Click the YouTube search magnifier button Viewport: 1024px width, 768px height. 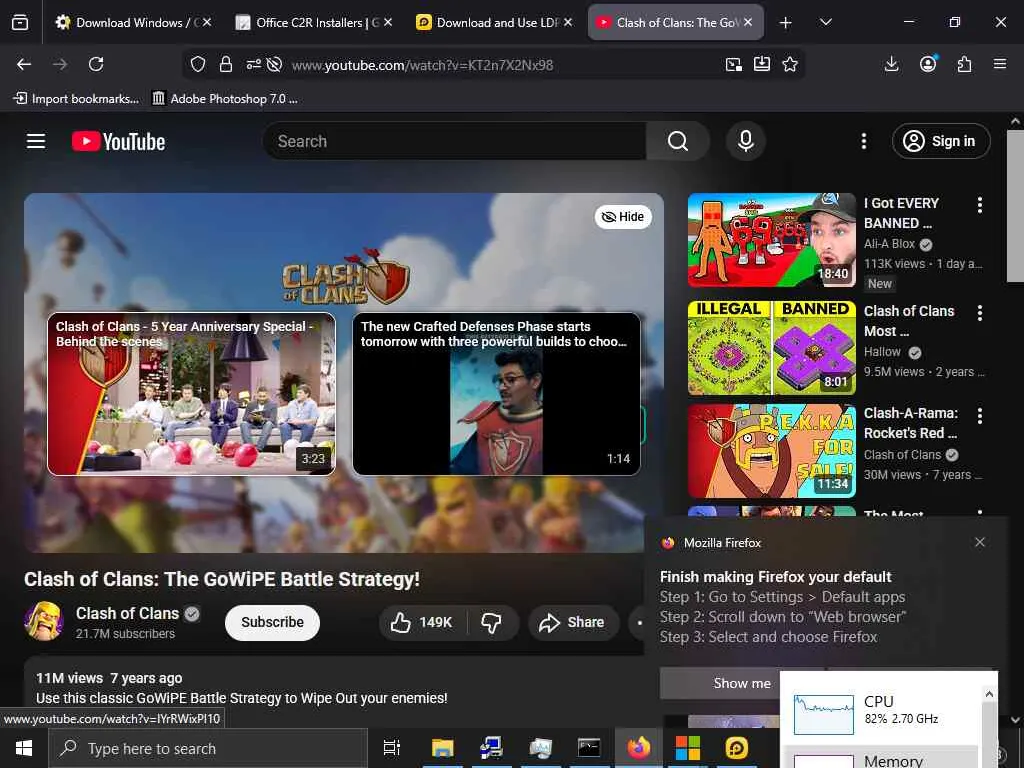coord(678,141)
